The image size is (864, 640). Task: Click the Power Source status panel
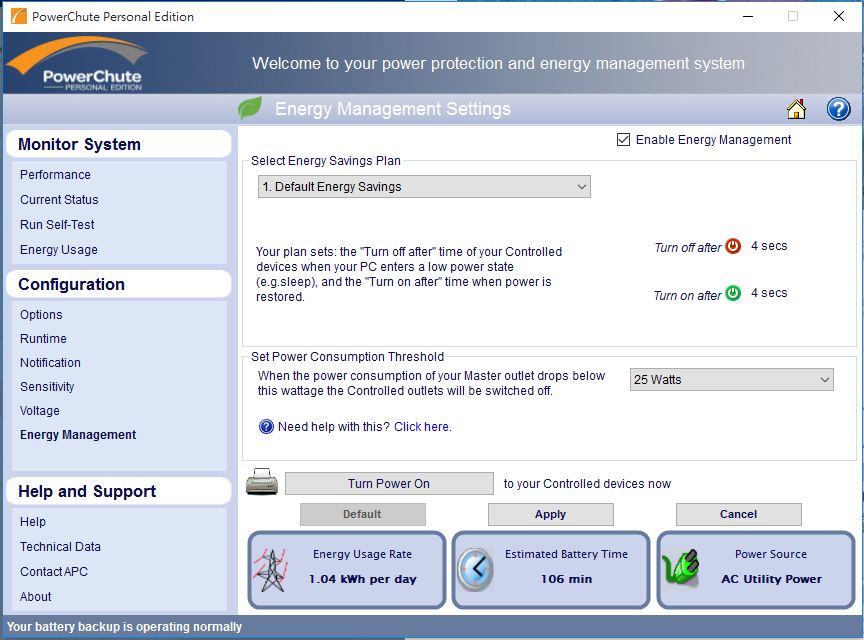tap(756, 570)
